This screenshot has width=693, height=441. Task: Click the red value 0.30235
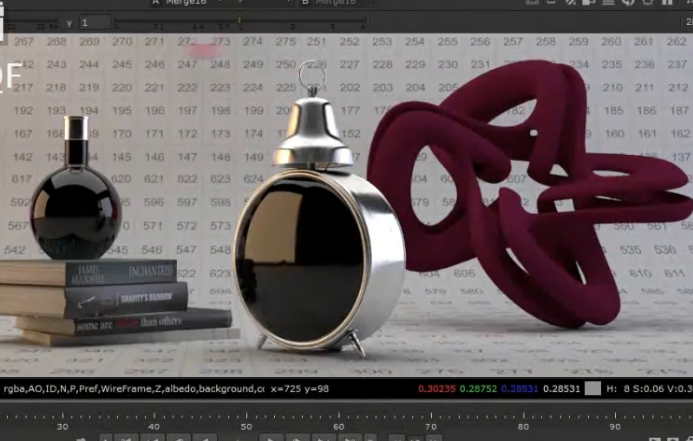tap(437, 389)
